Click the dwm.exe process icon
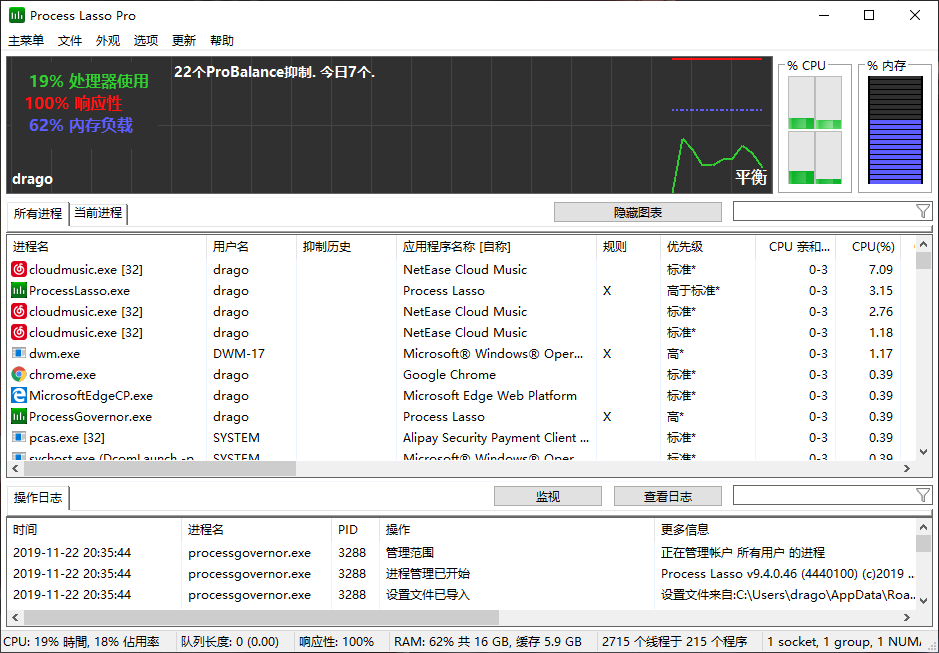The image size is (939, 653). coord(19,353)
